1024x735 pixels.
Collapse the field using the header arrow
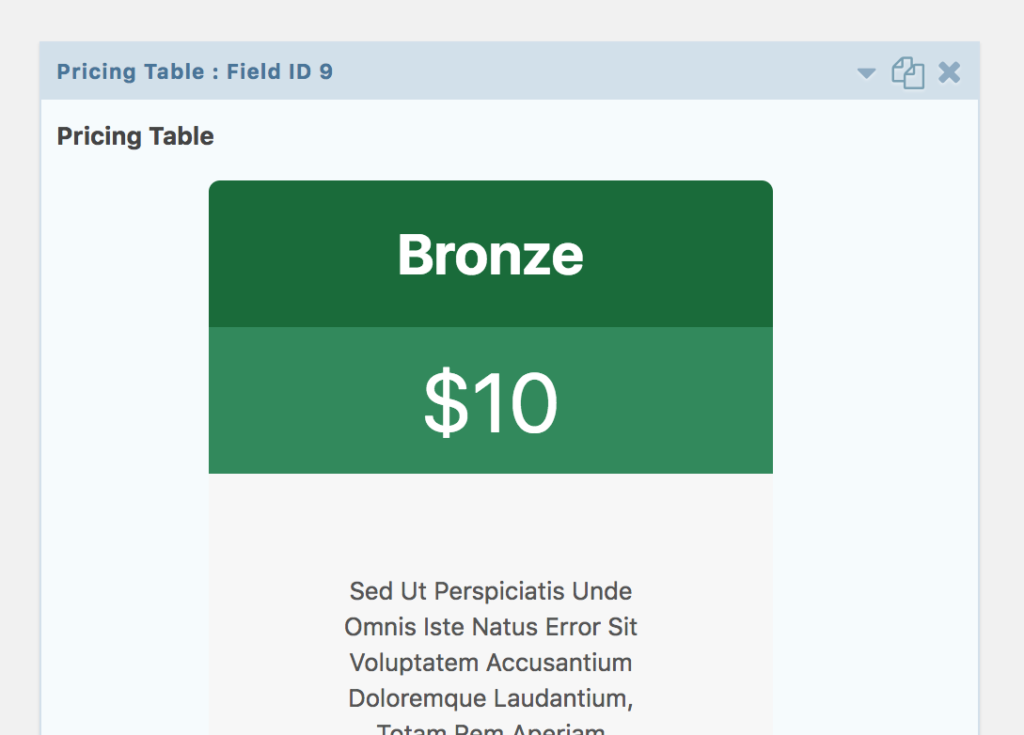click(x=866, y=73)
